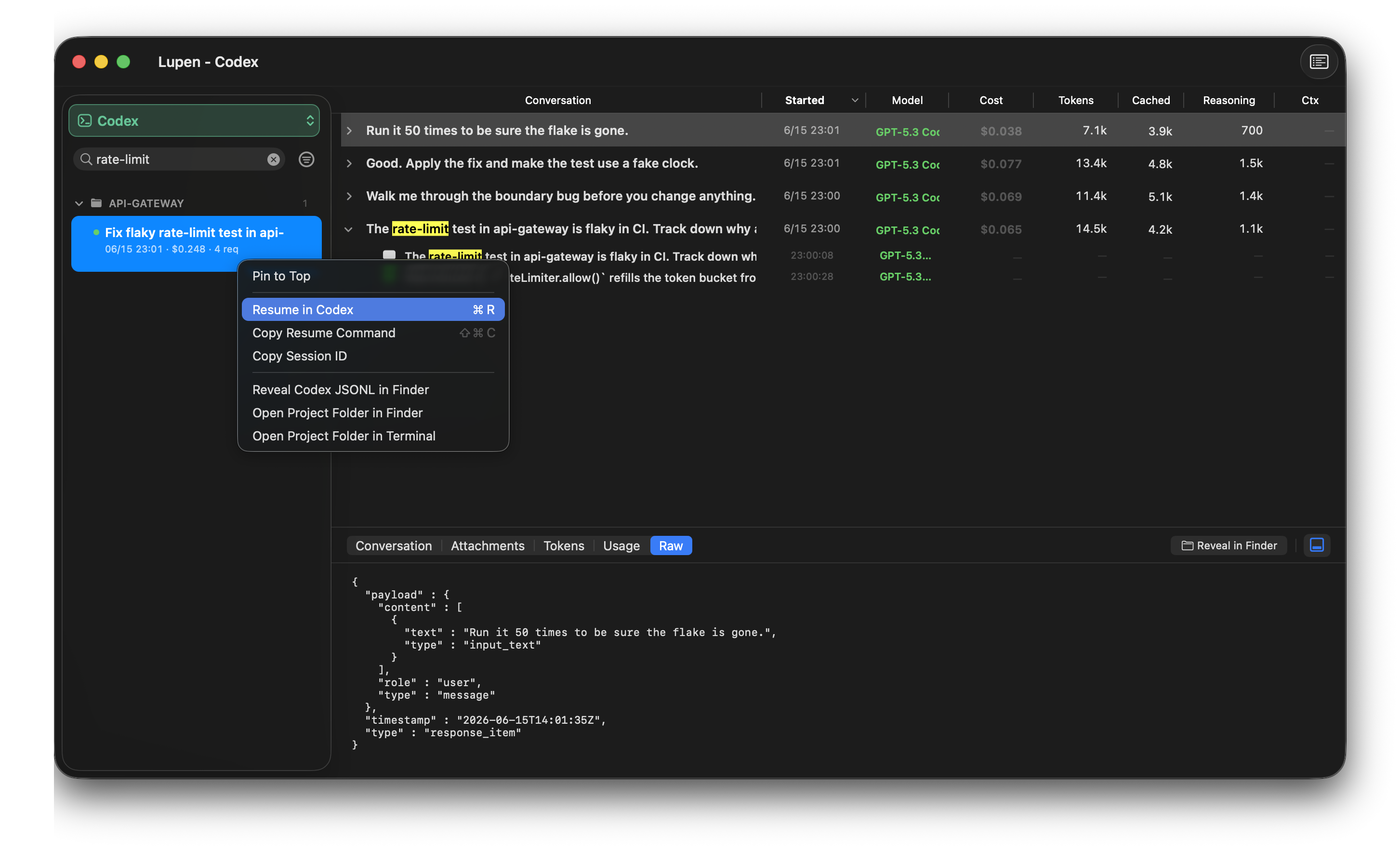Expand the 'Run it 50 times' row

pos(349,131)
